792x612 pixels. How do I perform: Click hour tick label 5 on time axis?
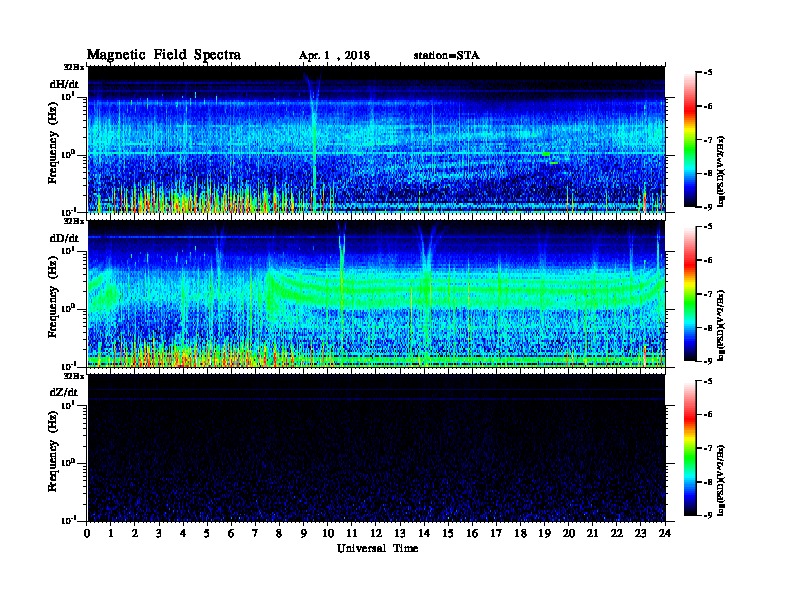point(207,533)
